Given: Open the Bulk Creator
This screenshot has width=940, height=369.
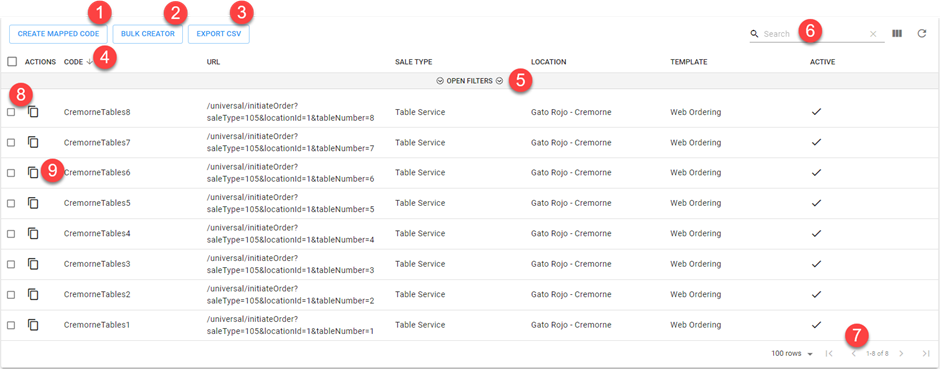Looking at the screenshot, I should pyautogui.click(x=147, y=34).
